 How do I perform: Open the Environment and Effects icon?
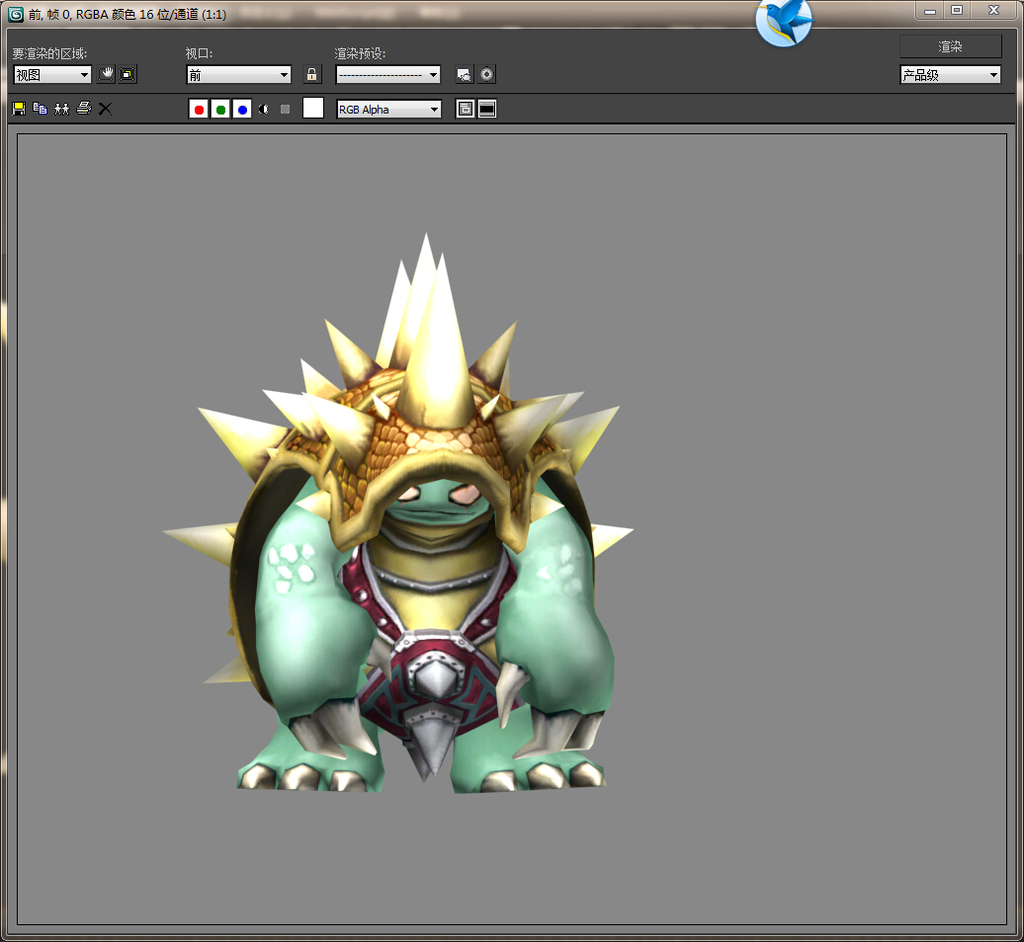pyautogui.click(x=487, y=75)
